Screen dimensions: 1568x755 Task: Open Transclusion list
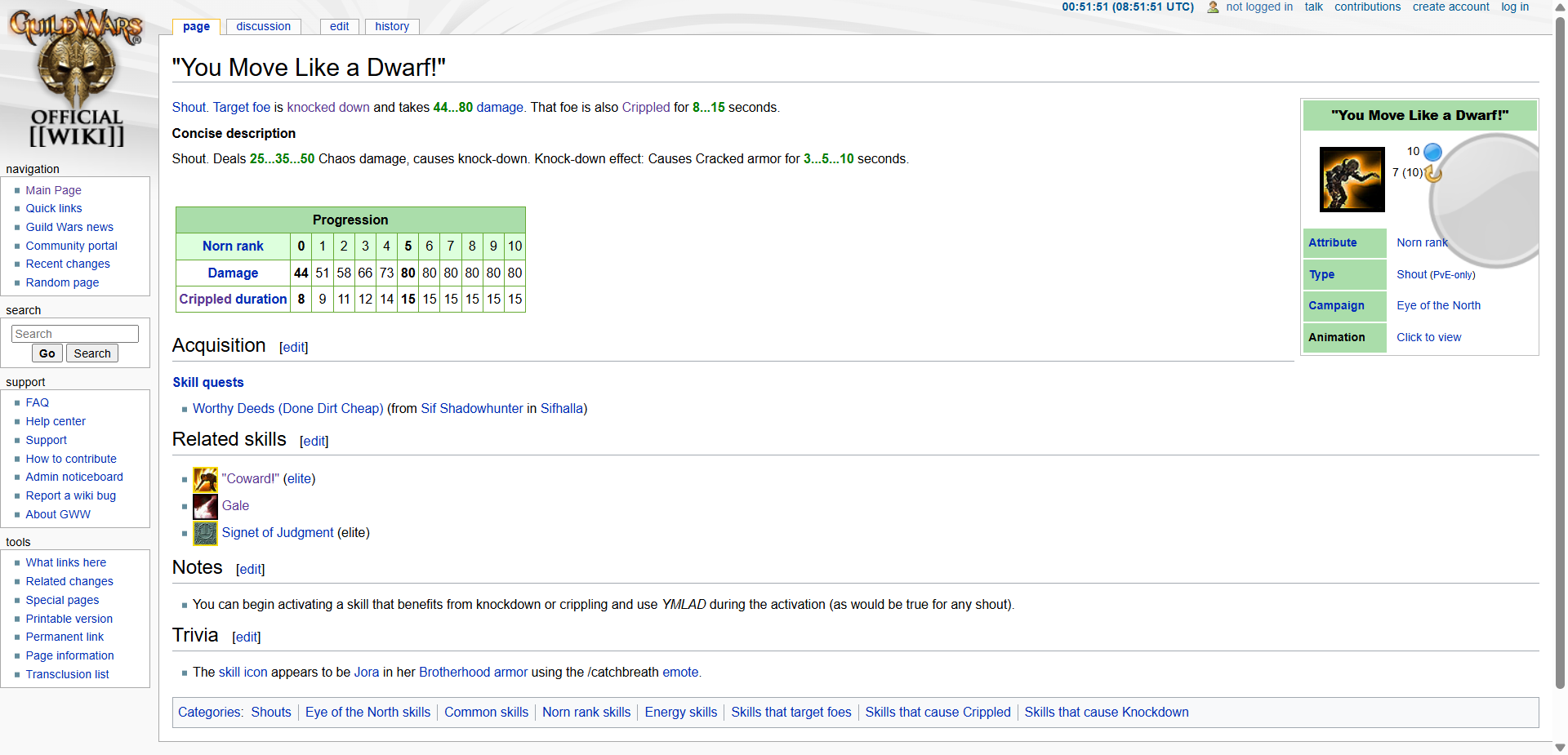(67, 674)
